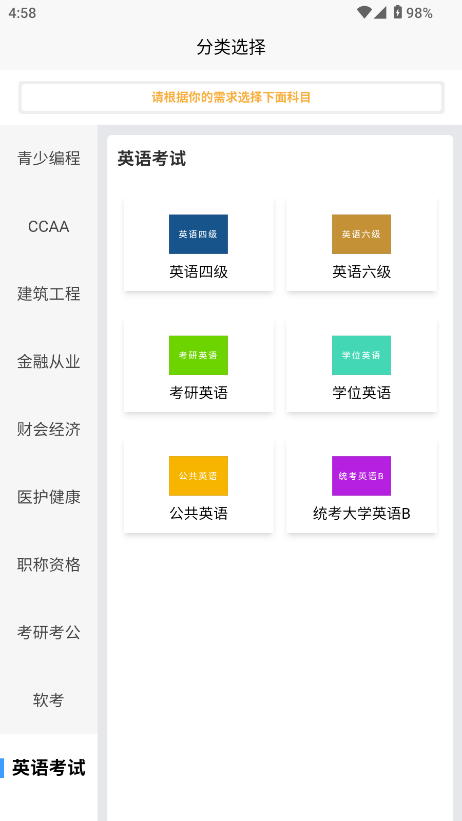Tap the 统考大学英语B label
Viewport: 462px width, 821px height.
click(361, 514)
